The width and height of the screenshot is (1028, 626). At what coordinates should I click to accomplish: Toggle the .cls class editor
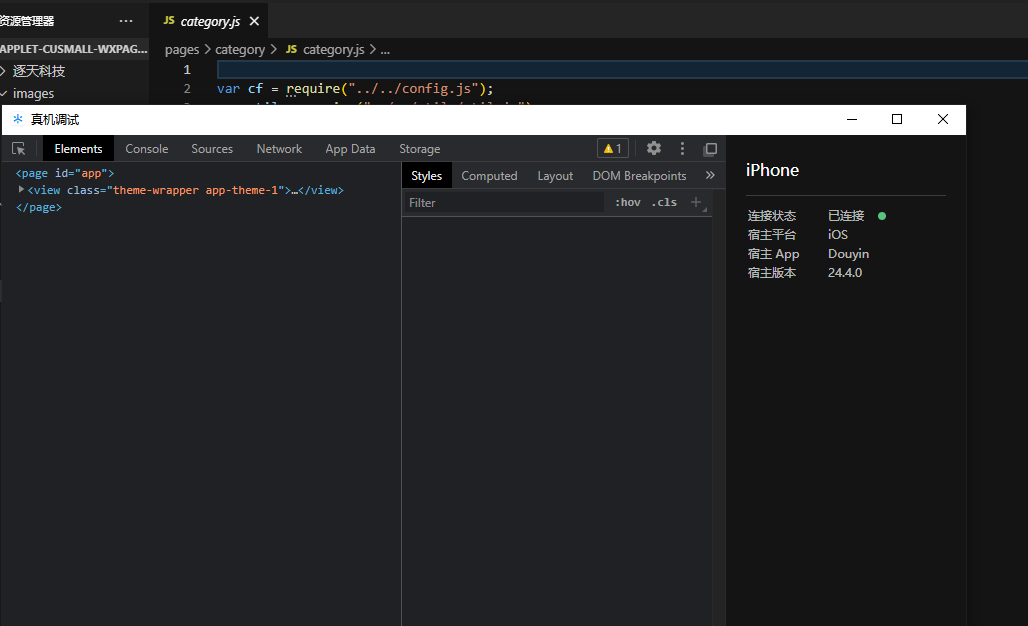664,202
